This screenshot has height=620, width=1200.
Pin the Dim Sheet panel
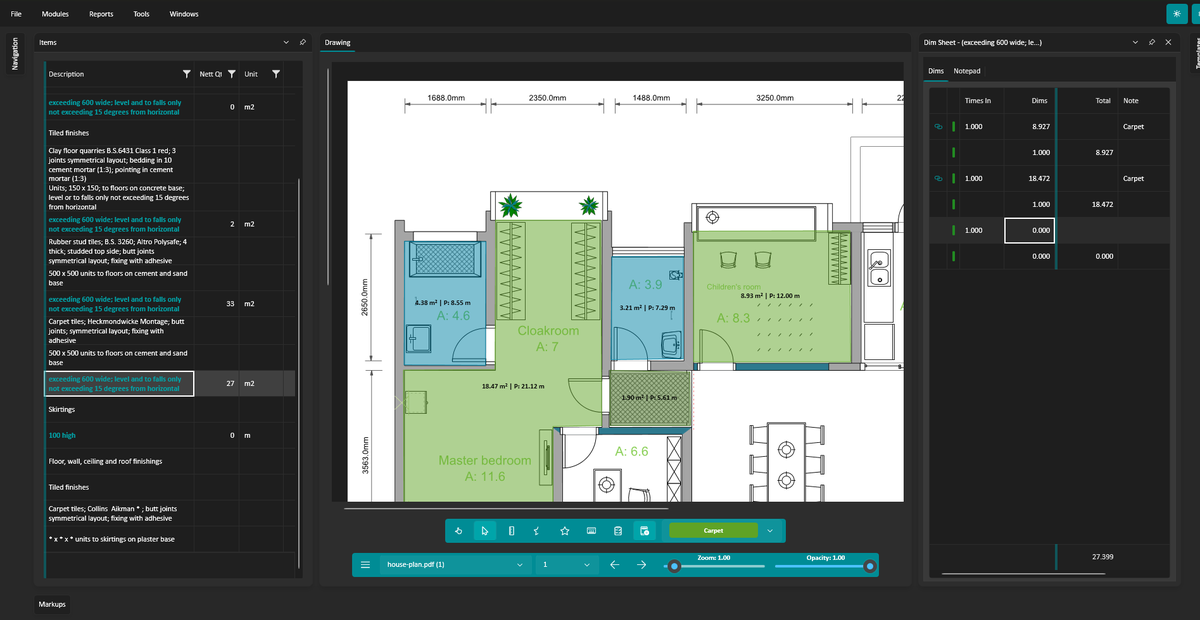pyautogui.click(x=1152, y=42)
